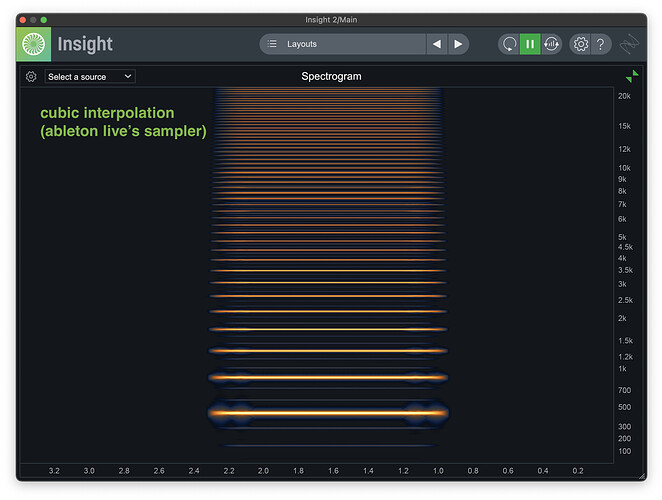
Task: Open Spectrogram settings gear icon
Action: pos(31,77)
